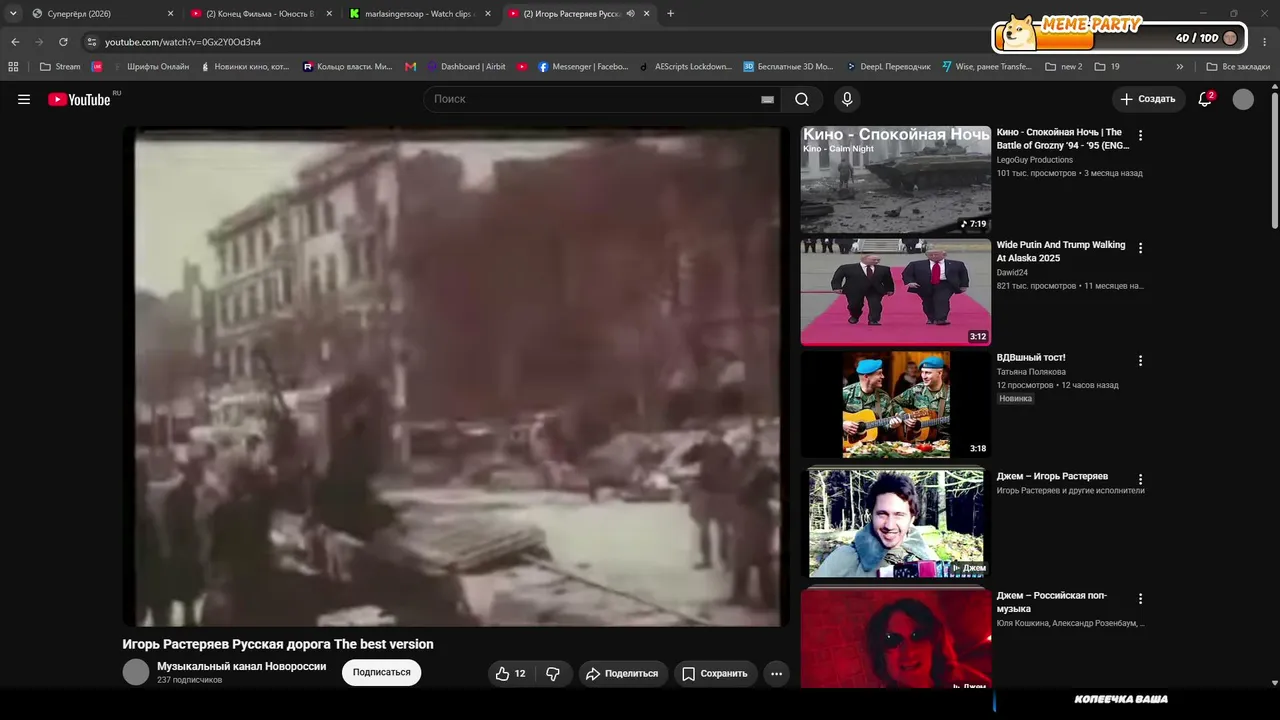Open YouTube notifications bell
The image size is (1280, 720).
click(1205, 99)
